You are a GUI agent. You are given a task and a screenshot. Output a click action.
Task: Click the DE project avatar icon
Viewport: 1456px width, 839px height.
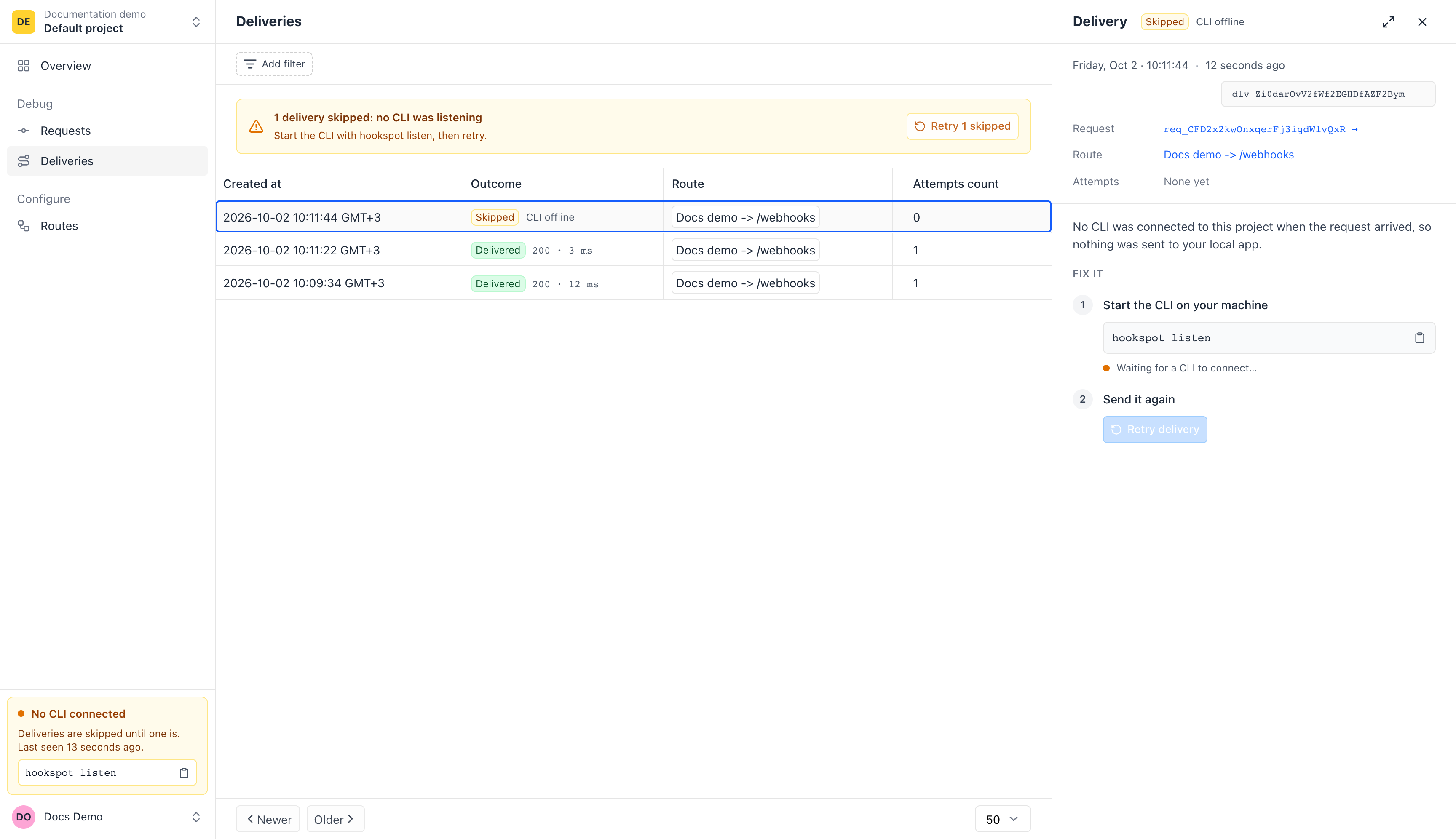[x=24, y=22]
